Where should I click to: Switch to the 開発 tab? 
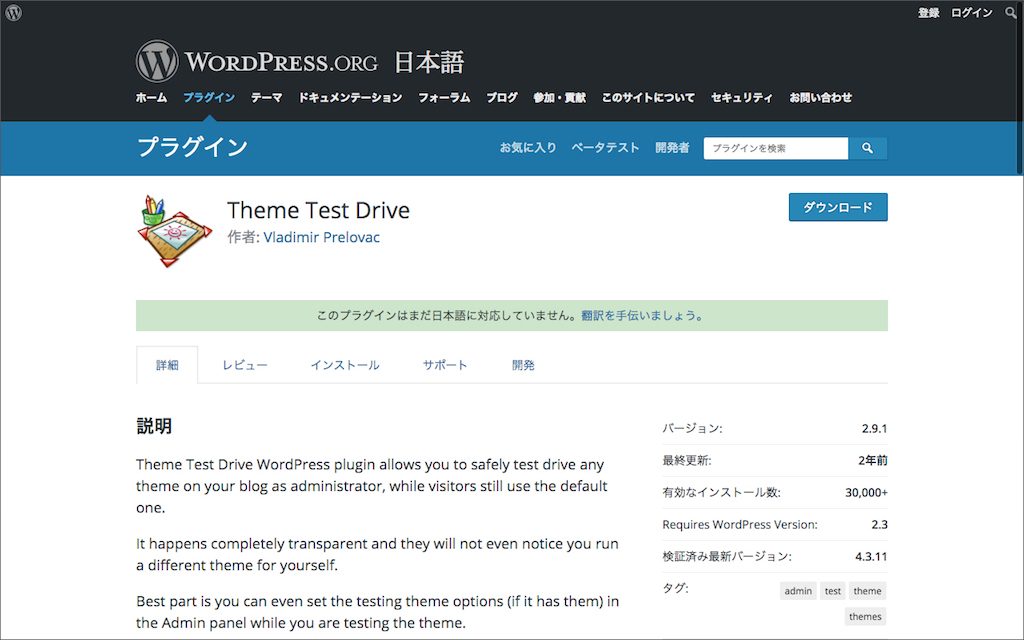[523, 365]
